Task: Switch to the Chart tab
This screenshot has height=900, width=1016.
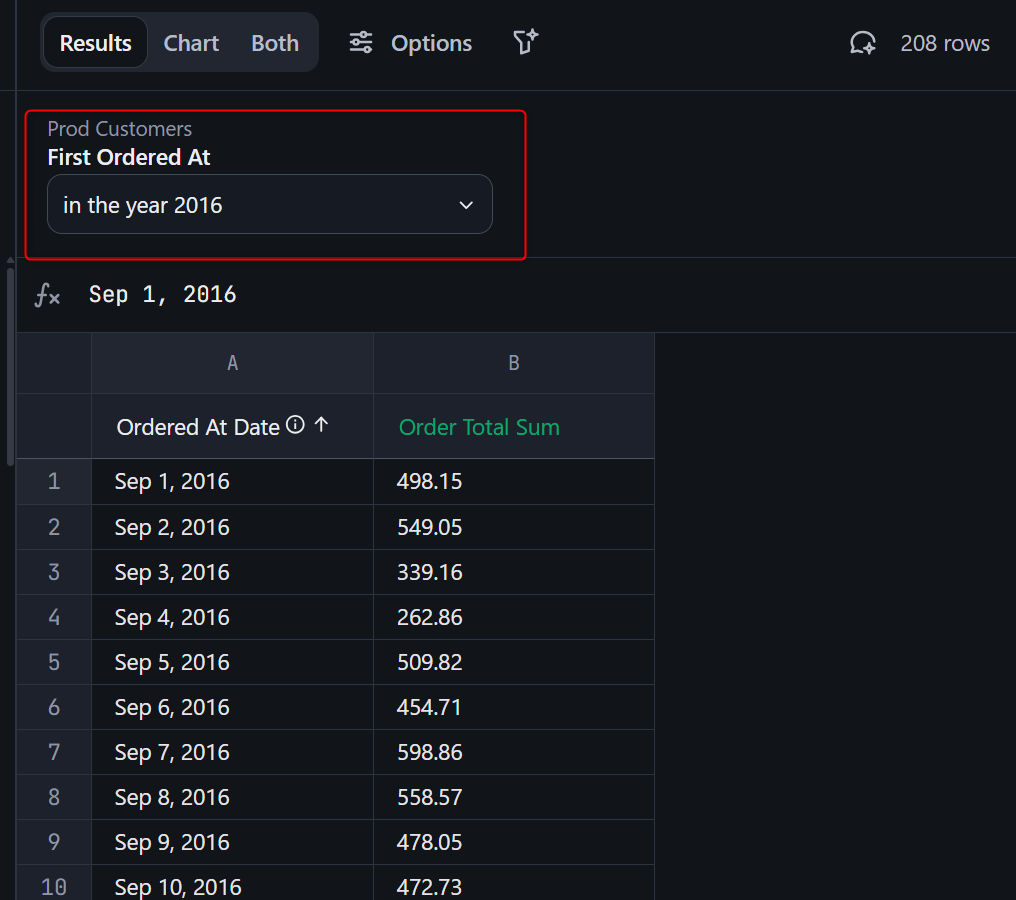Action: 191,43
